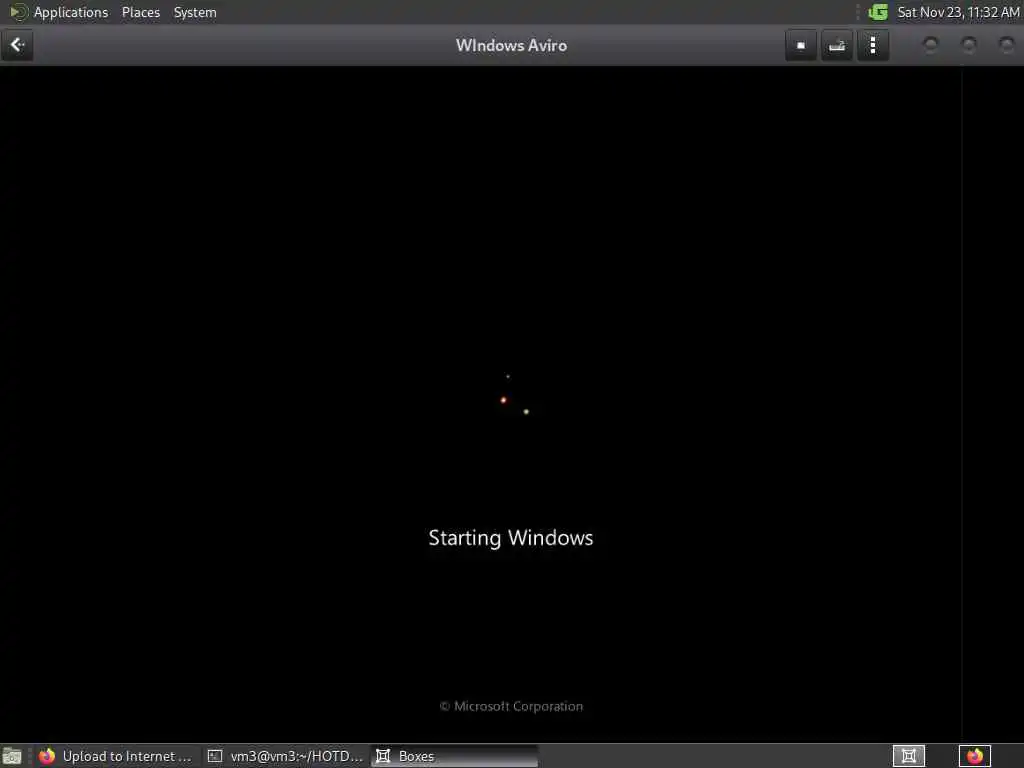This screenshot has height=768, width=1024.
Task: Click the show desktop icon in bottom panel
Action: point(12,756)
